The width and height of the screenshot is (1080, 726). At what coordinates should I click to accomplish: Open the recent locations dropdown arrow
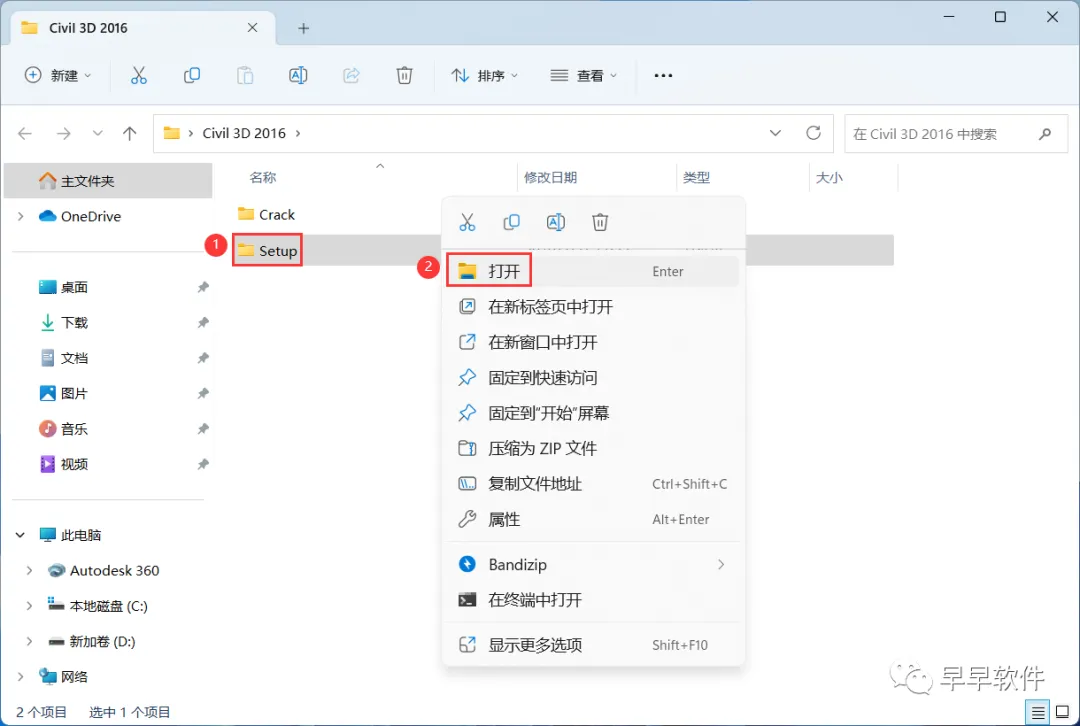[x=97, y=133]
